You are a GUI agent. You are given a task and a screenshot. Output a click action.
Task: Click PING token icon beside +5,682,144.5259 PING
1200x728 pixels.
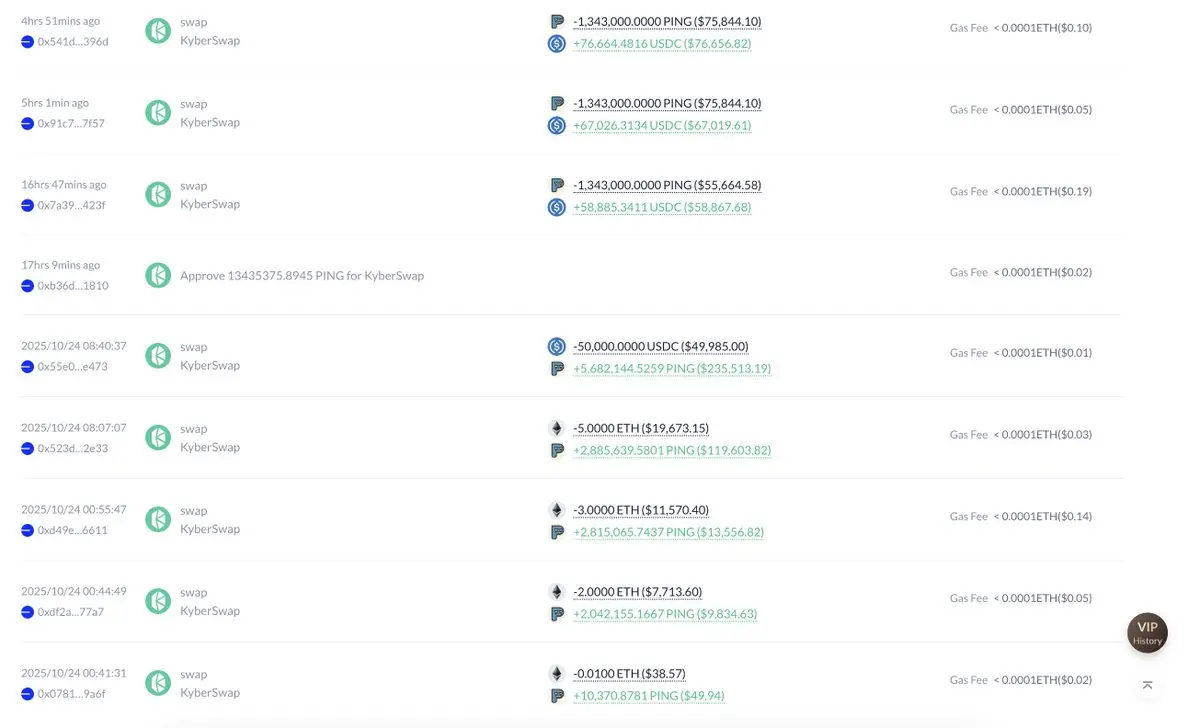[557, 368]
